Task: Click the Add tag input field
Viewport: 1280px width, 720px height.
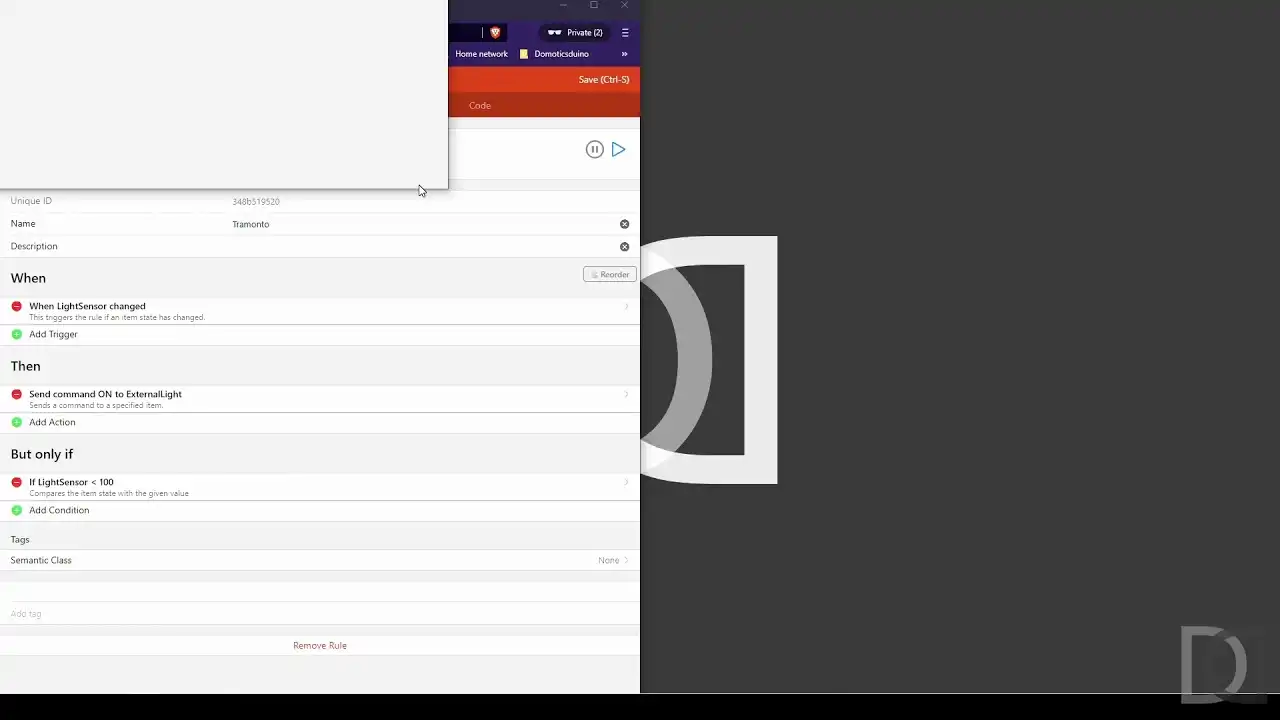Action: (x=320, y=613)
